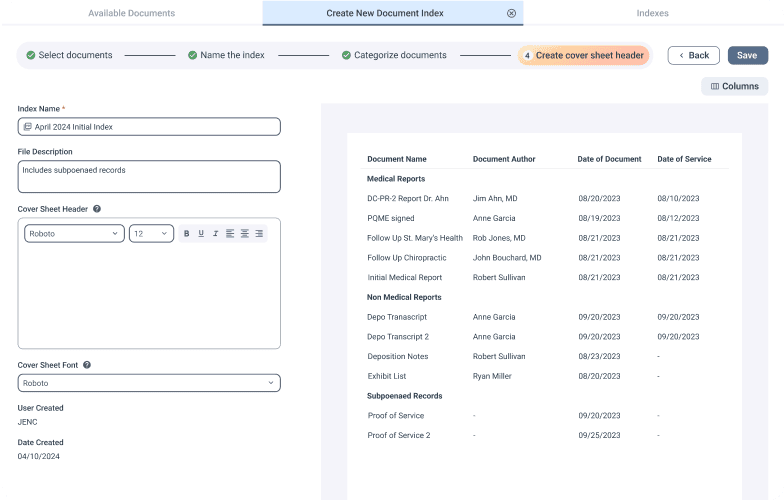Screen dimensions: 784x501
Task: Go to the Categorize documents step
Action: click(x=394, y=55)
